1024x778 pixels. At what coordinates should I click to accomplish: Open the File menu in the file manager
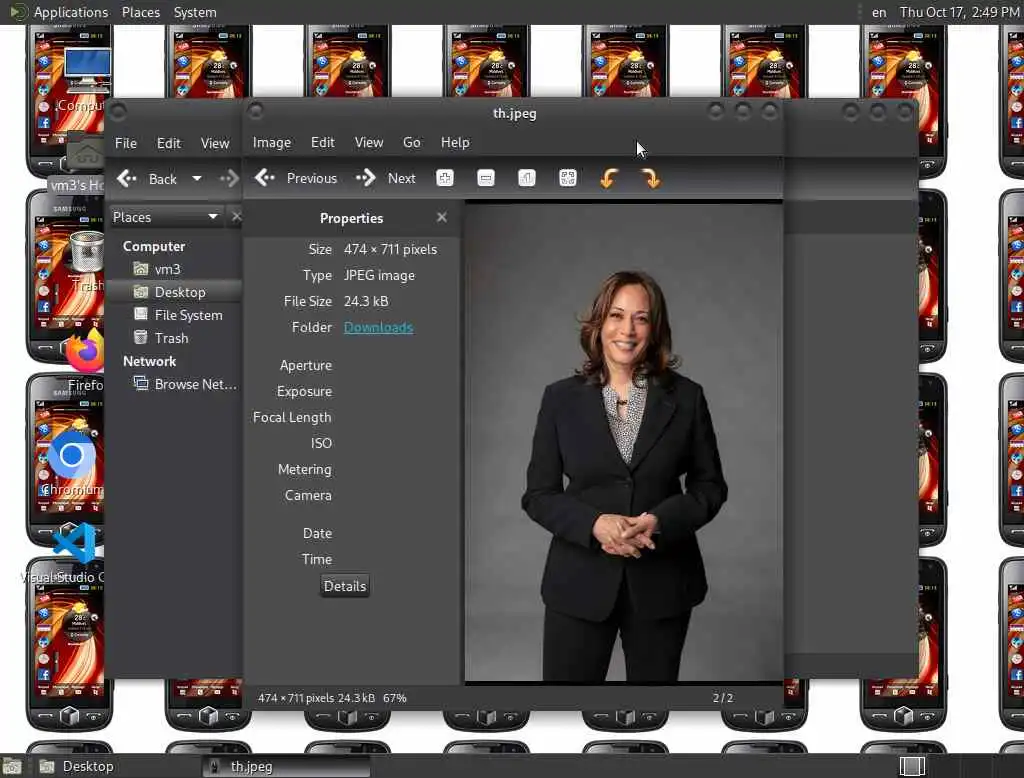126,143
